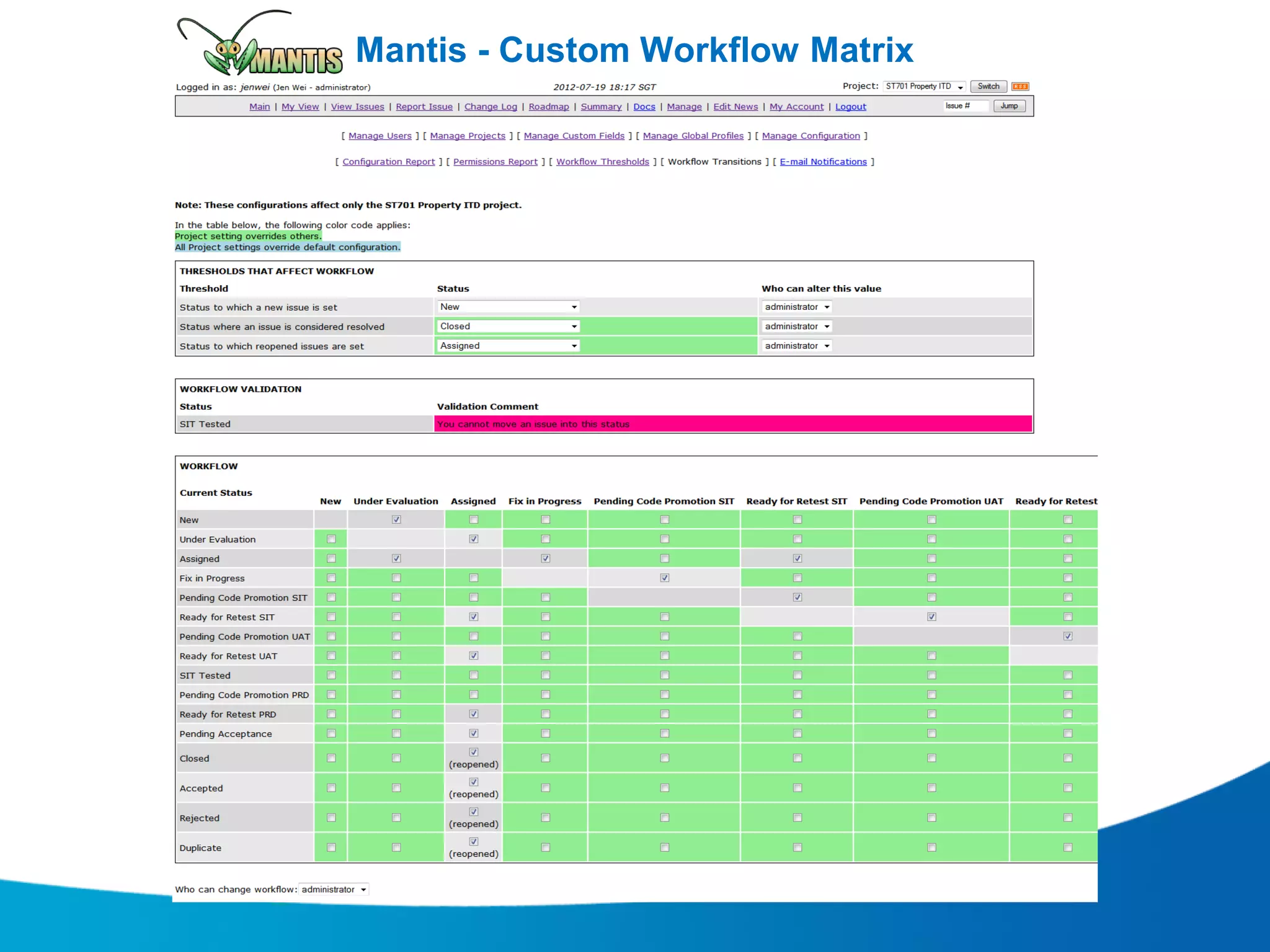
Task: Open Manage menu link
Action: click(x=685, y=107)
